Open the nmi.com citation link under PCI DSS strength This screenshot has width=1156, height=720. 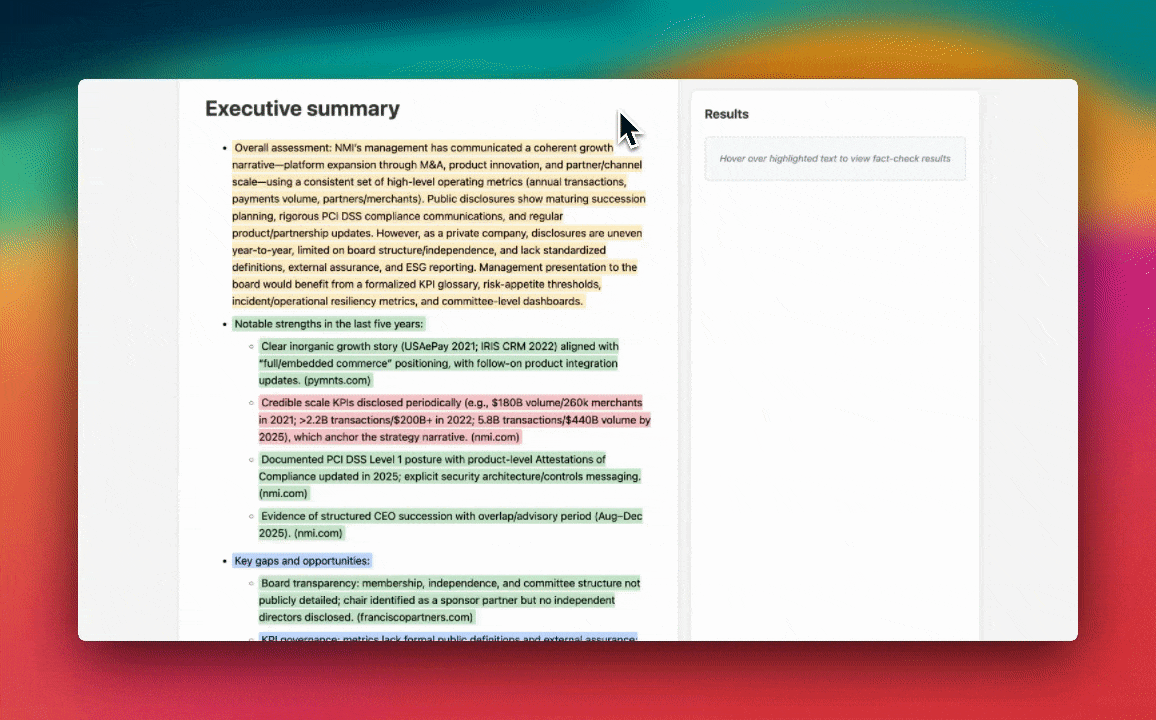[x=283, y=493]
